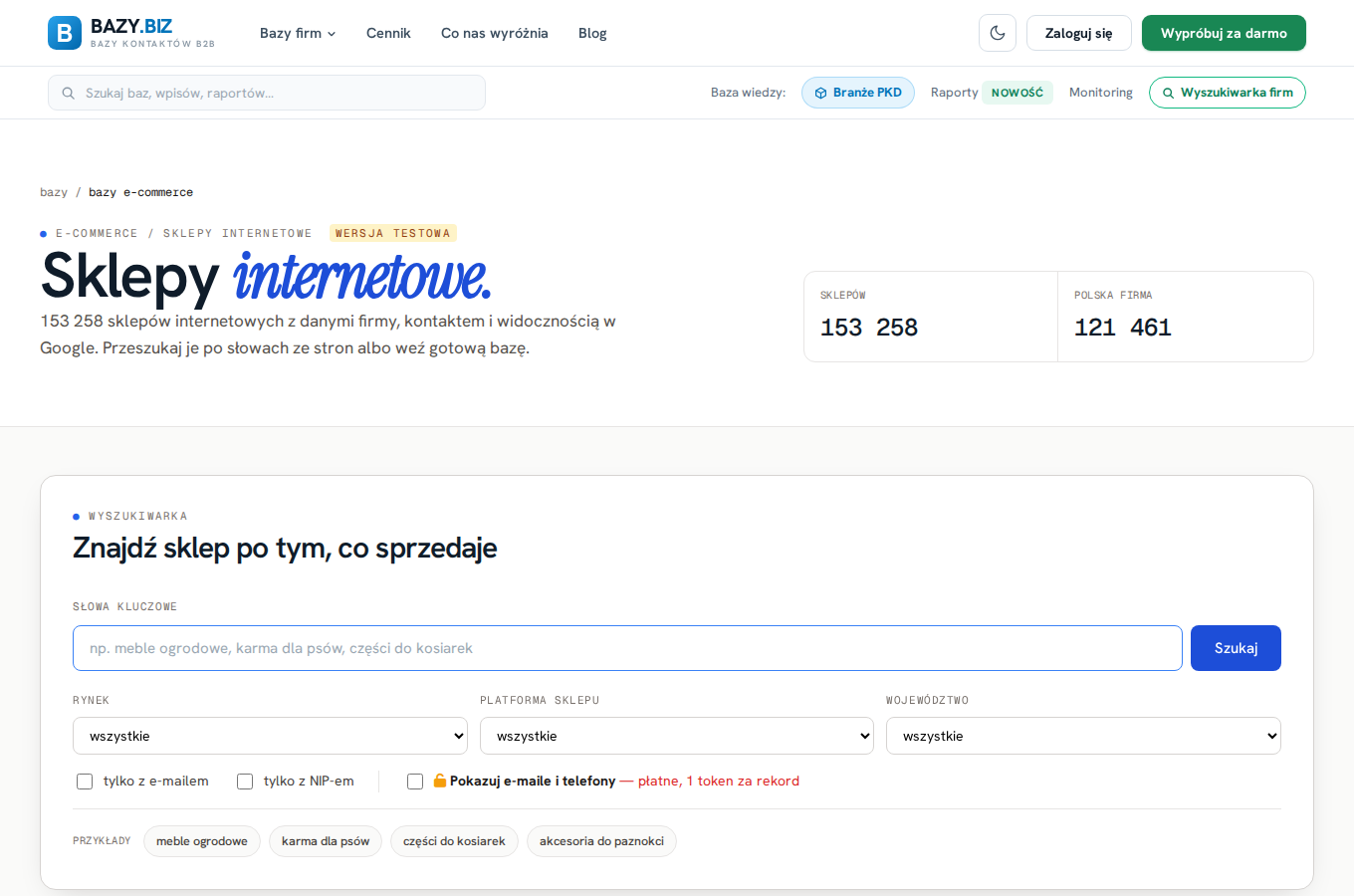
Task: Enable the 'tylko z e-mailem' checkbox
Action: [x=85, y=782]
